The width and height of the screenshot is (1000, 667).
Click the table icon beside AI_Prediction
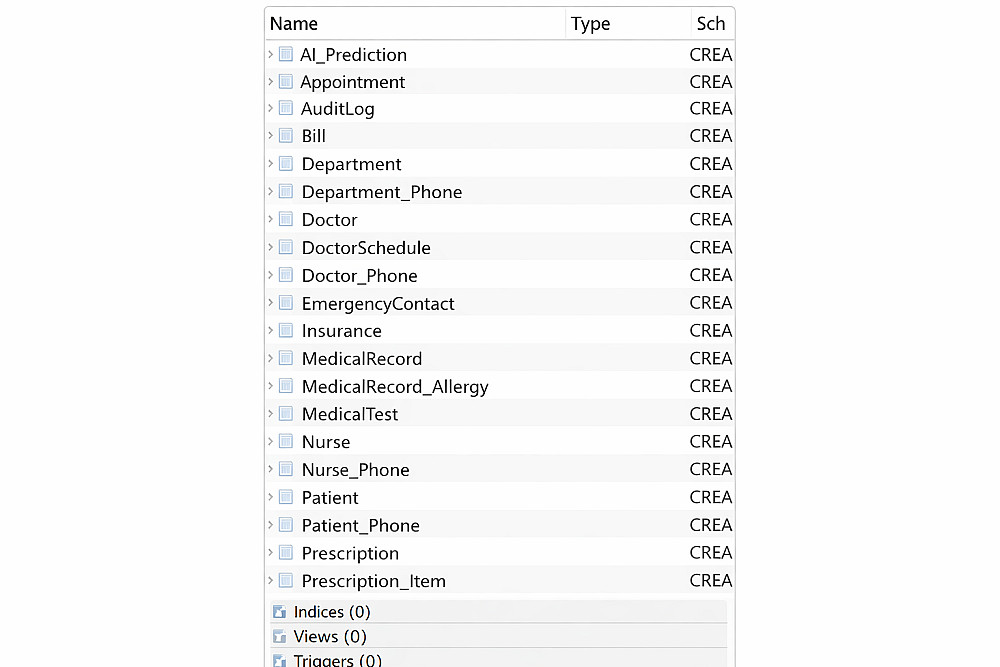[x=286, y=54]
